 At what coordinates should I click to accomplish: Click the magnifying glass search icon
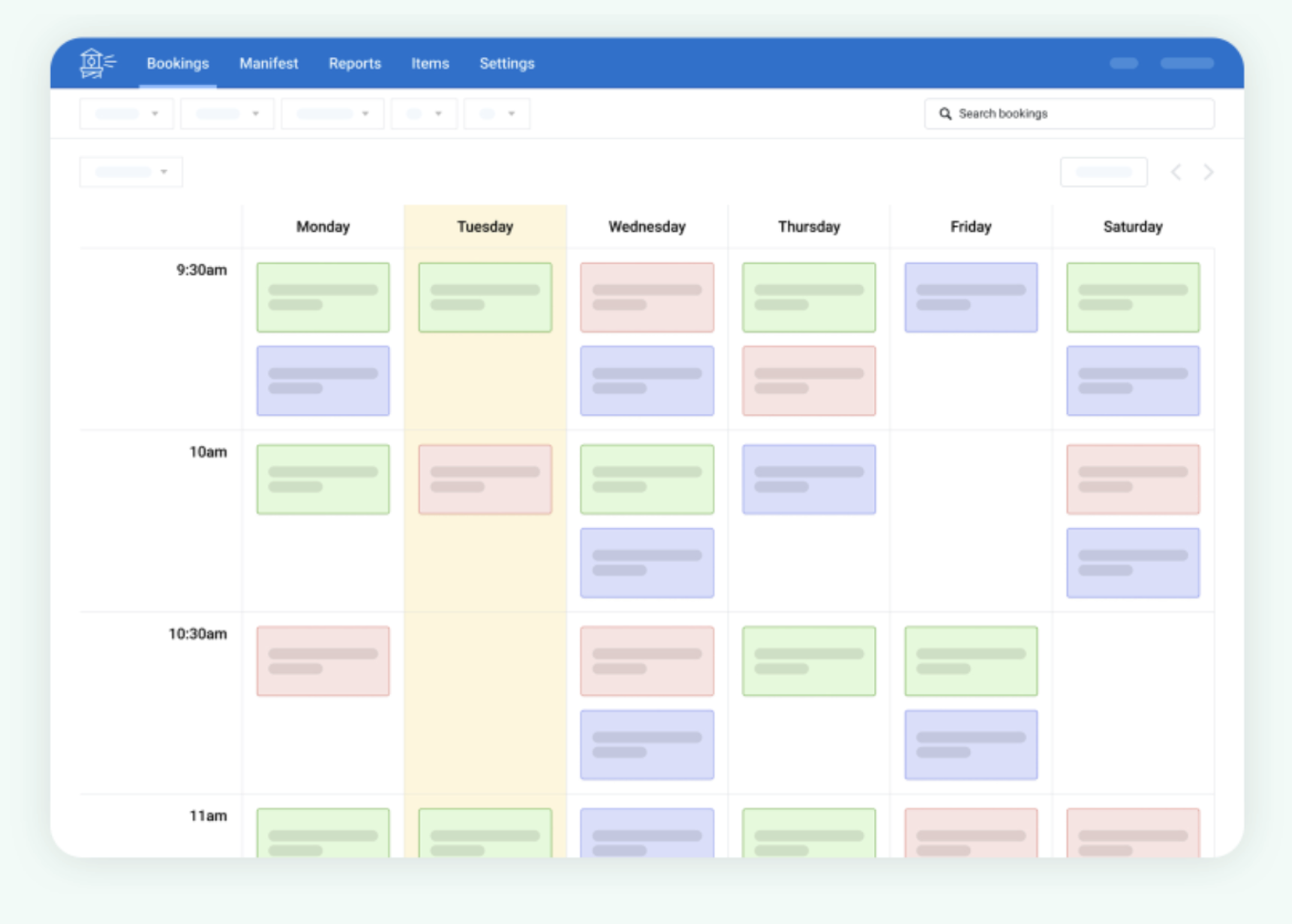pyautogui.click(x=945, y=113)
